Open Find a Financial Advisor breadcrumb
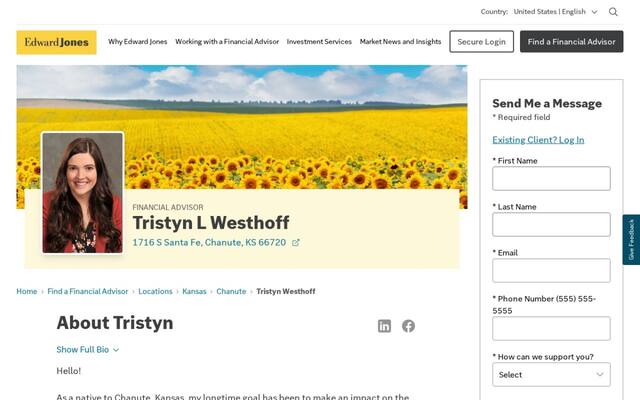This screenshot has width=640, height=400. pos(88,291)
